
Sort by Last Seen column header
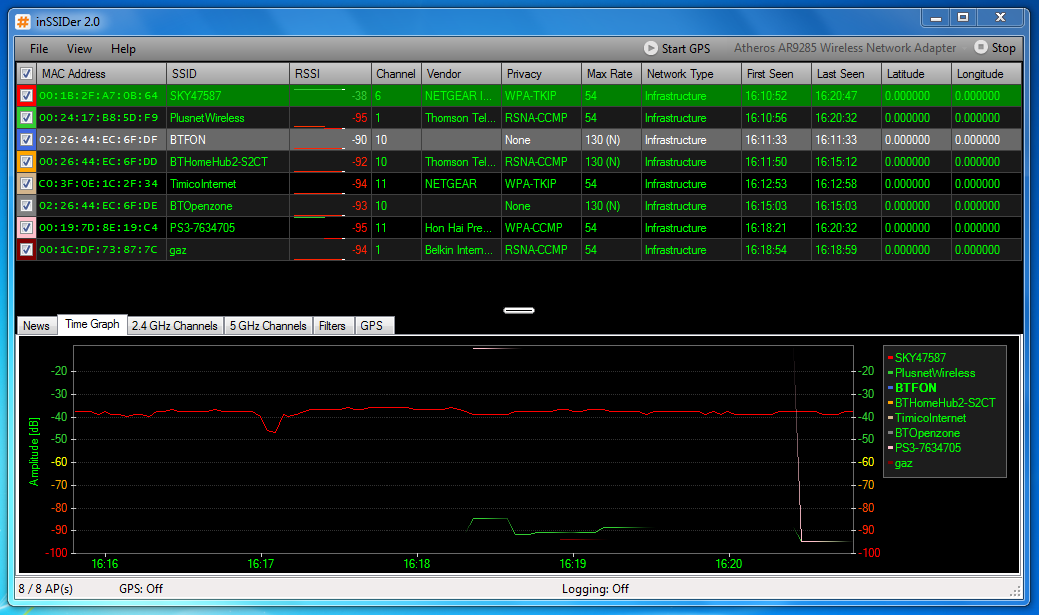[847, 74]
